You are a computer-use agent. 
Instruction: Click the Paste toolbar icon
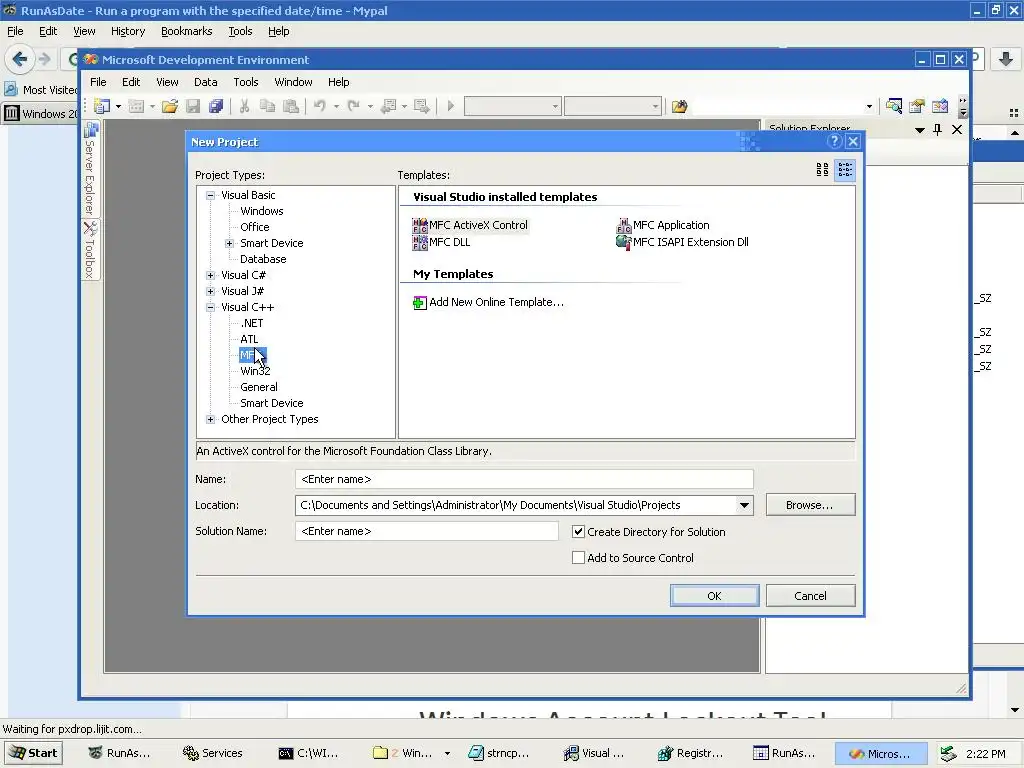291,106
